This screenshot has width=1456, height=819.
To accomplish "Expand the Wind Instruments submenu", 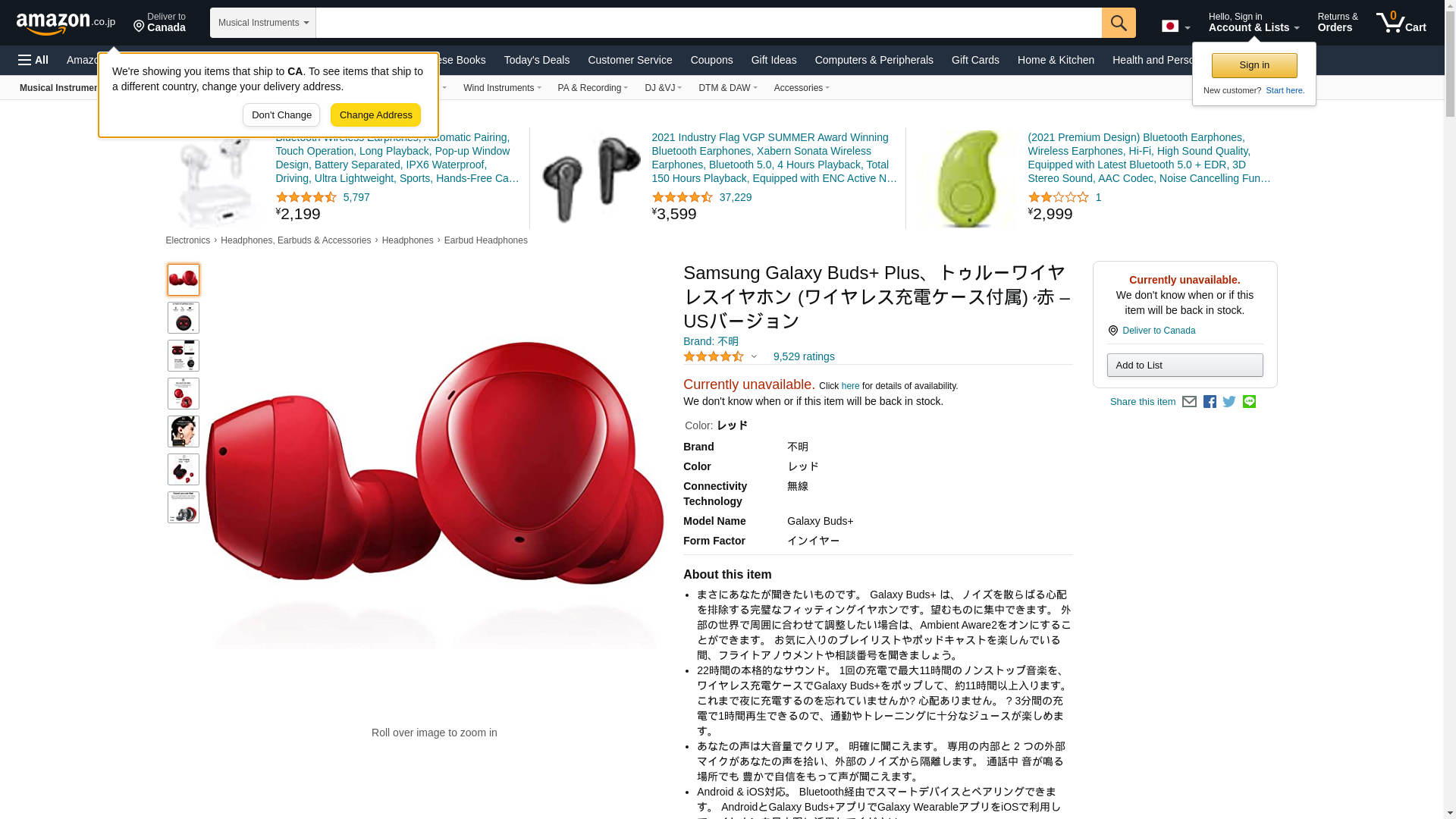I will point(502,88).
